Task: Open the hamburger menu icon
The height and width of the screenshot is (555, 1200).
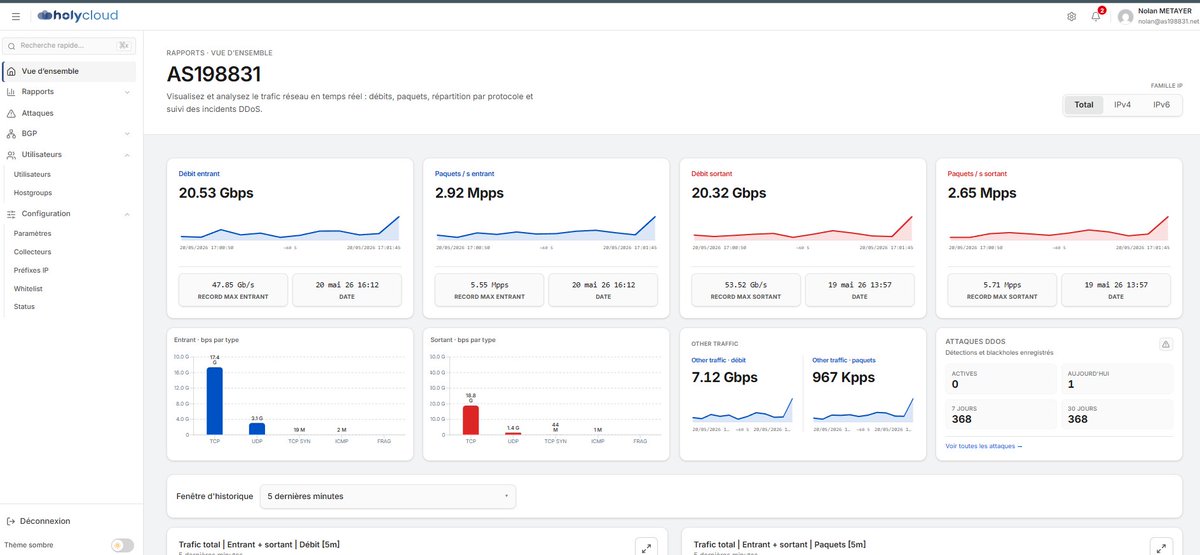Action: [x=15, y=16]
